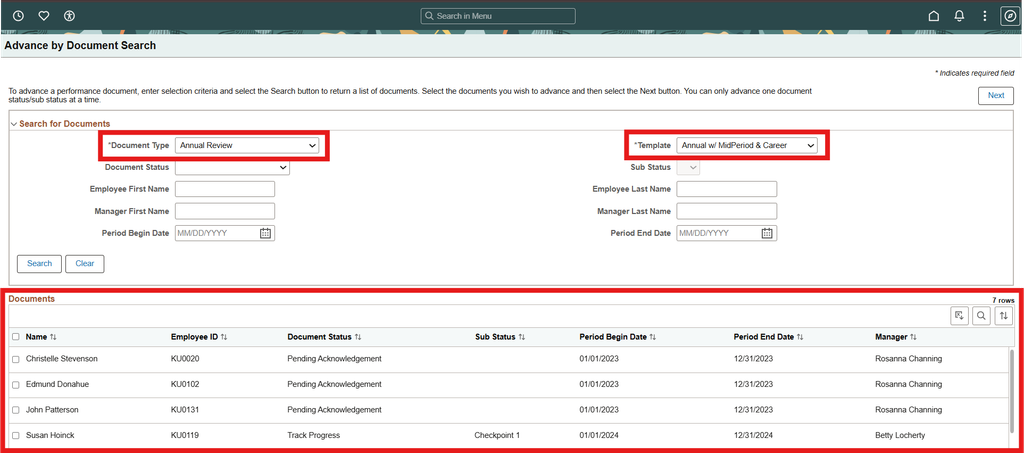This screenshot has width=1024, height=453.
Task: Click the grid action menu icon
Action: 959,316
